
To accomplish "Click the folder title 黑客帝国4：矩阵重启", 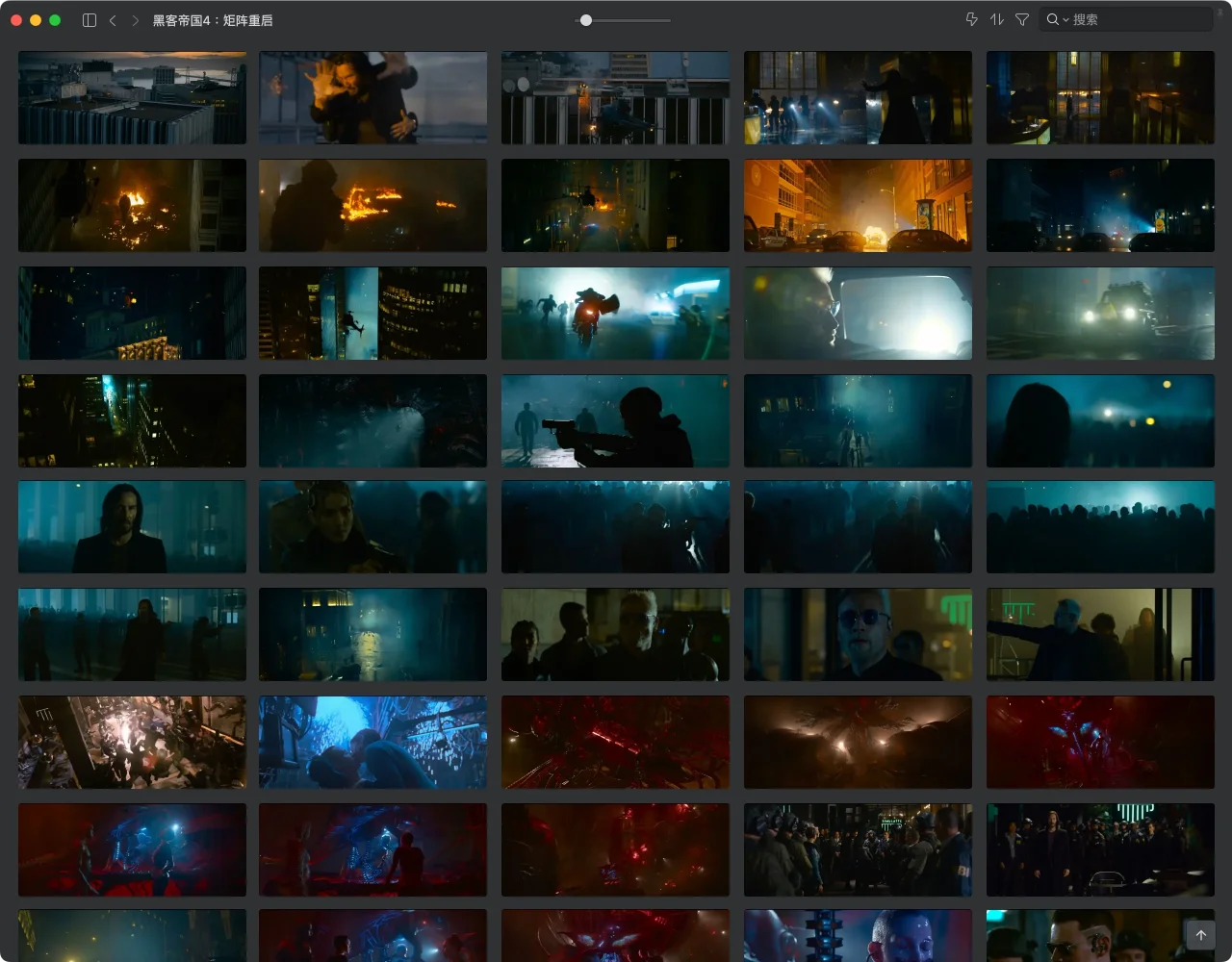I will pyautogui.click(x=213, y=19).
